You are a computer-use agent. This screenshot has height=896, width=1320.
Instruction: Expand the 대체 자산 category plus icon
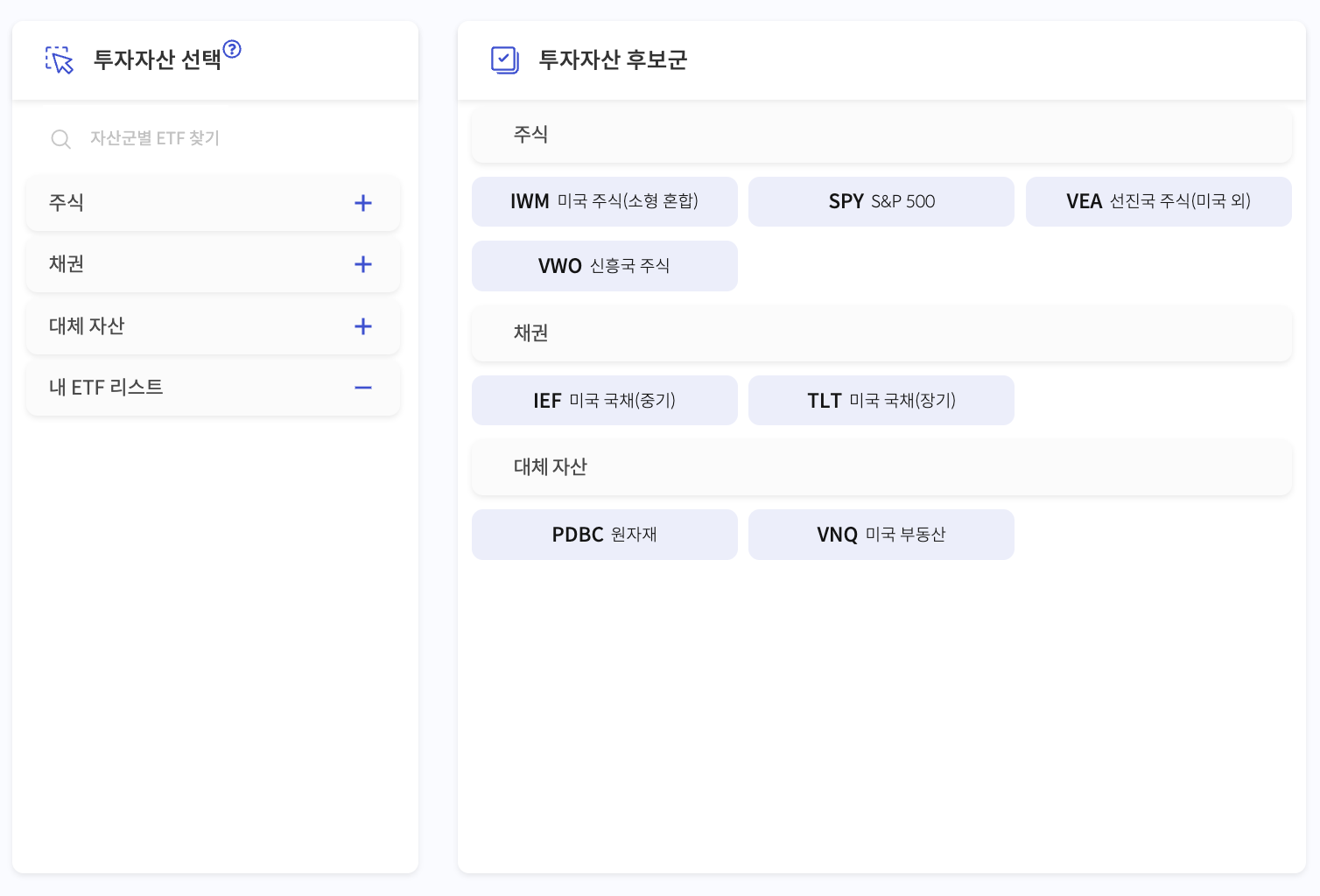(x=363, y=326)
